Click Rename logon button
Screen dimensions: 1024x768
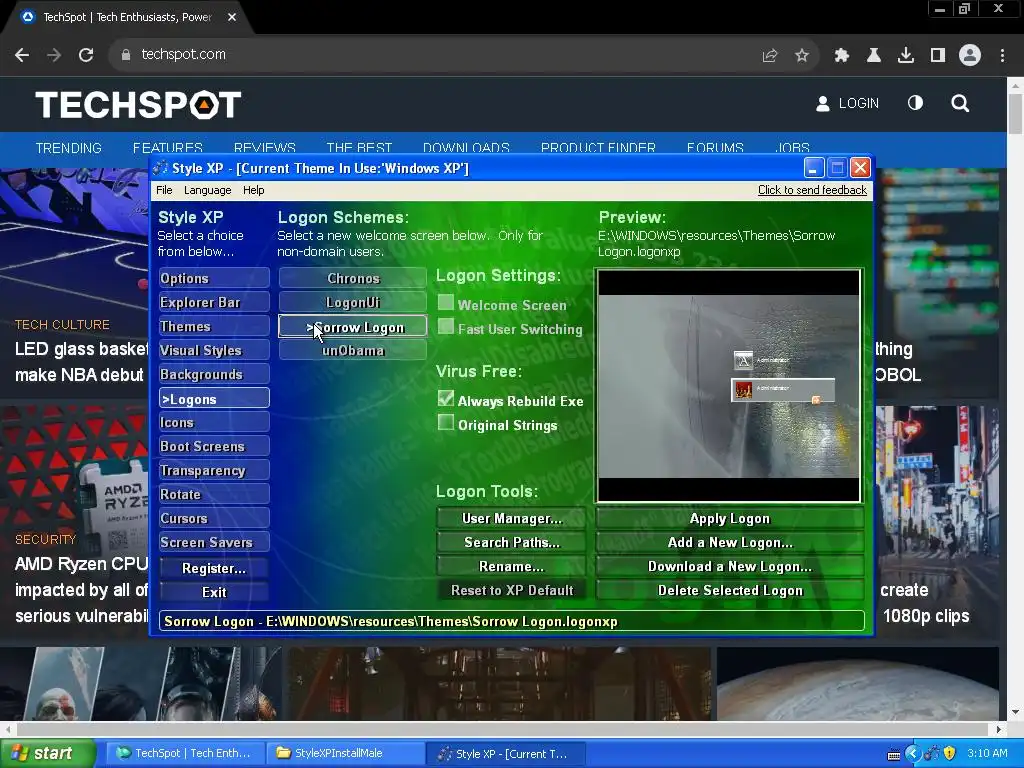coord(512,566)
